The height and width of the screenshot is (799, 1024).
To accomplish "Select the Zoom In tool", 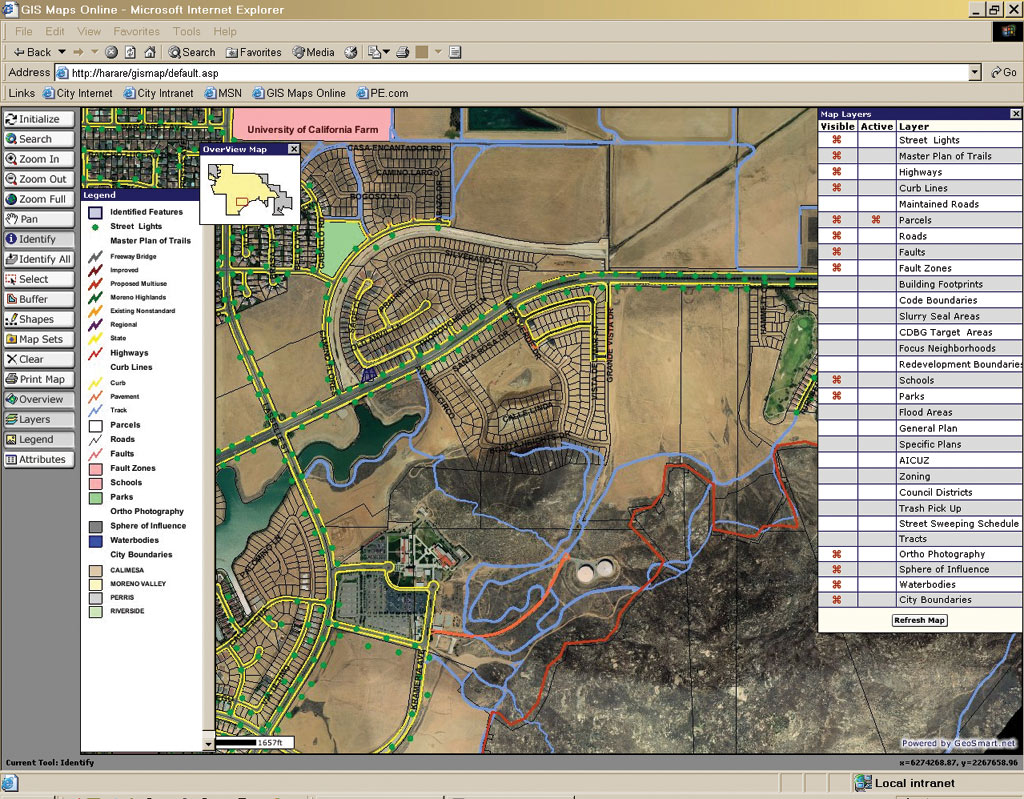I will tap(39, 159).
